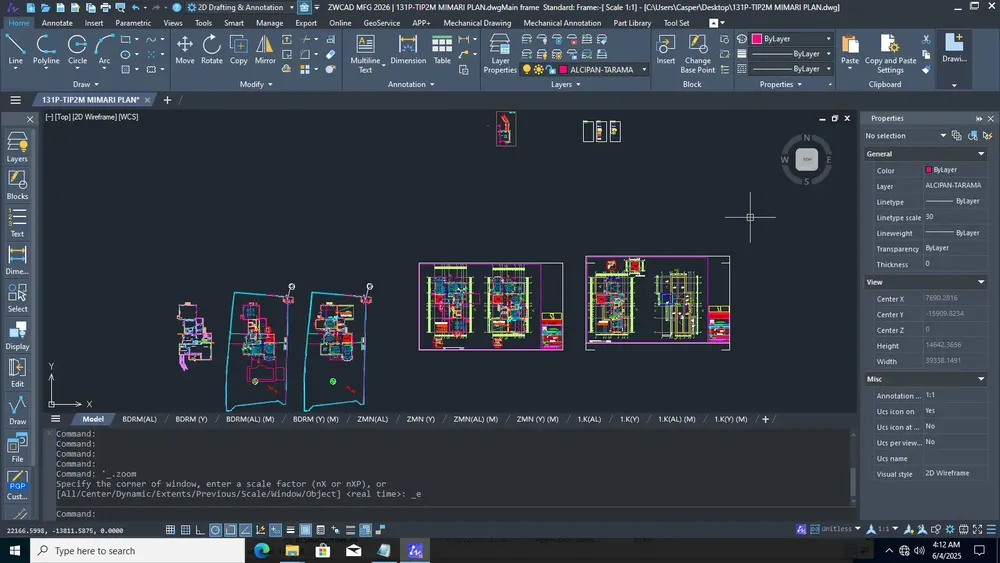Screen dimensions: 1000x563
Task: Open the Multiline Text tool
Action: [365, 54]
